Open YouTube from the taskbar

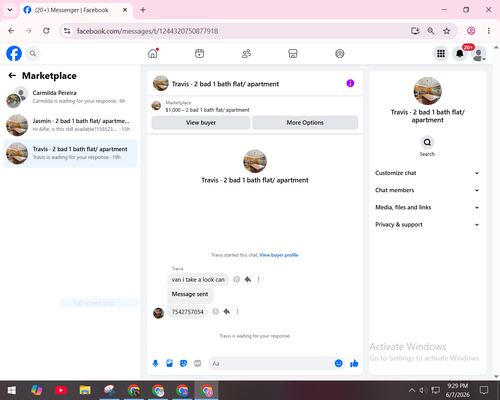61,390
